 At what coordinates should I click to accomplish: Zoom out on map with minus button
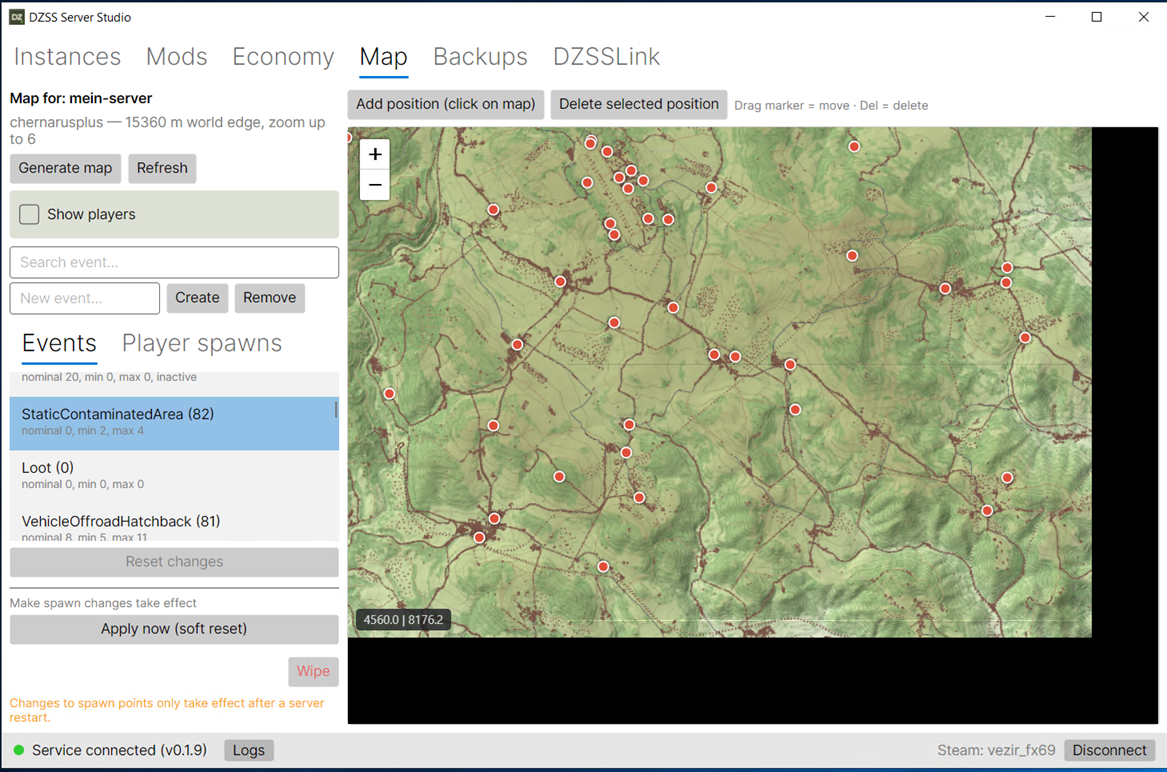(x=375, y=185)
